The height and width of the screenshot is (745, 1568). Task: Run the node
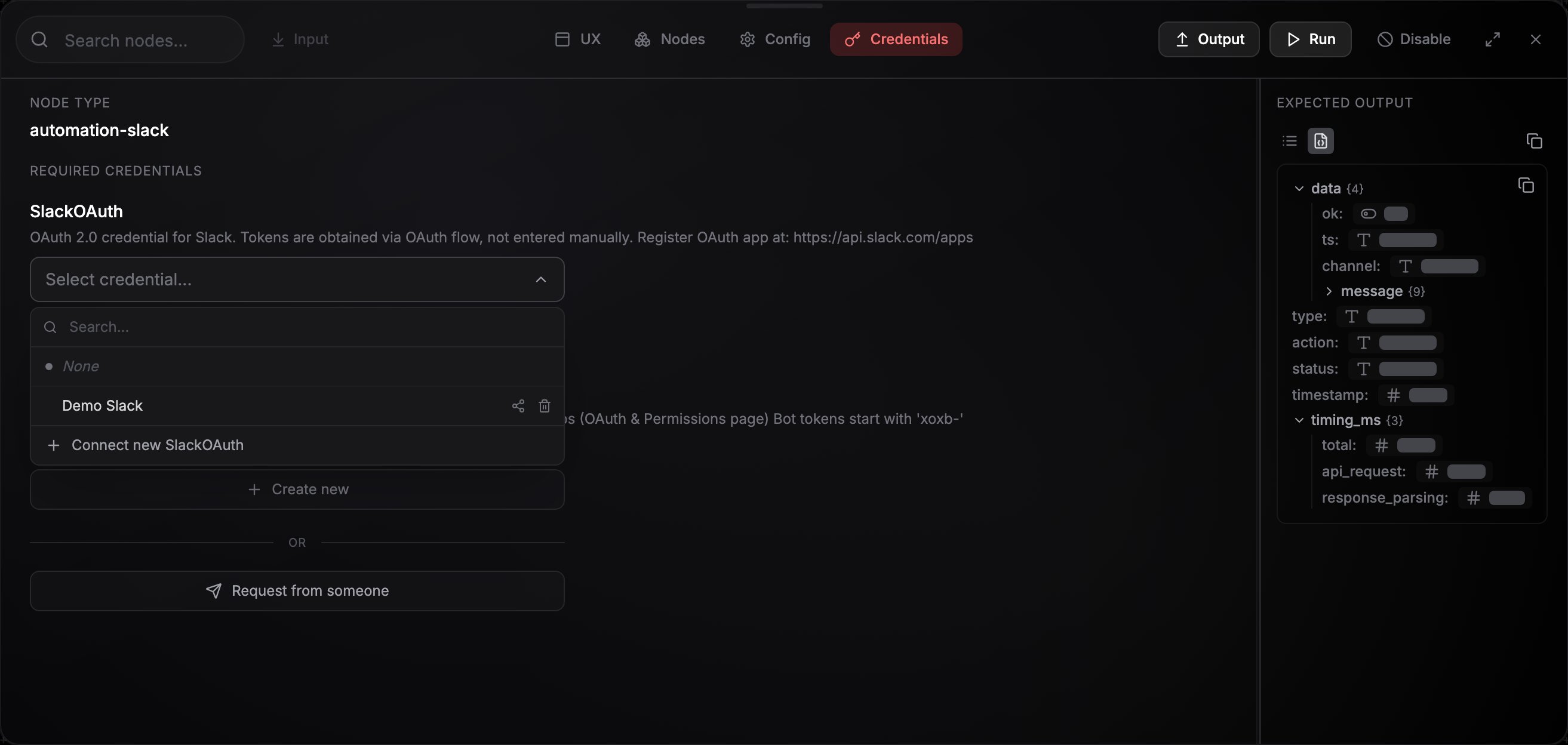coord(1311,39)
